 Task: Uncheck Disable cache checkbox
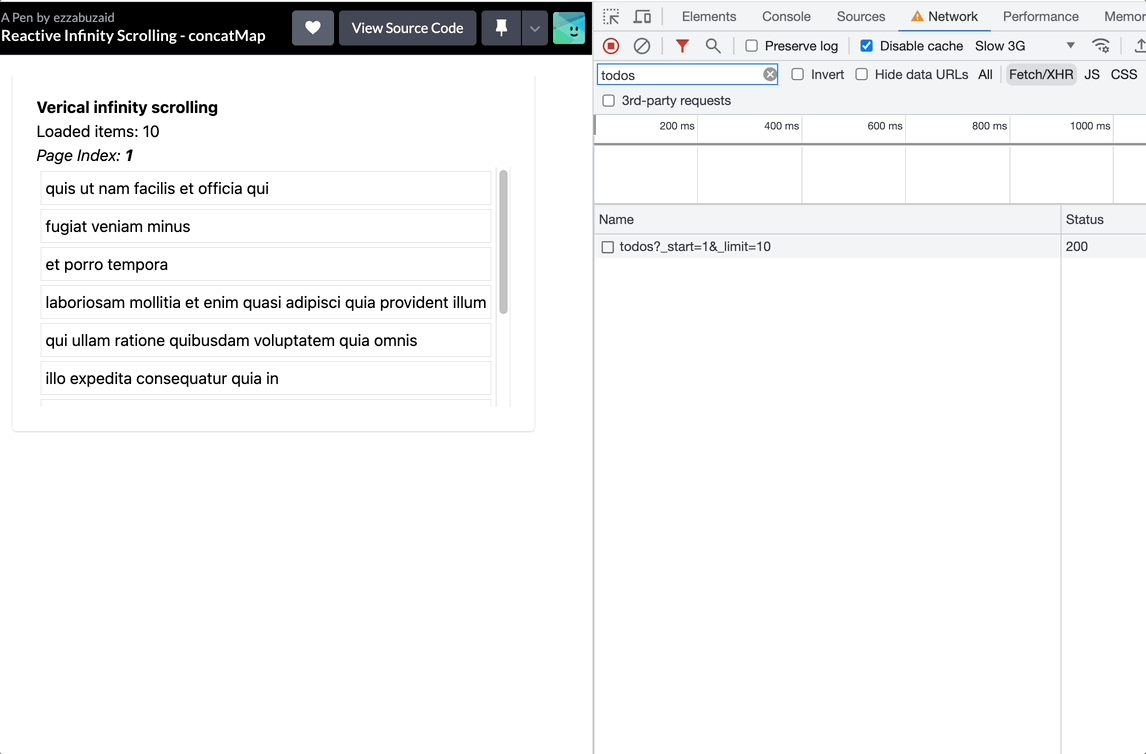(867, 46)
